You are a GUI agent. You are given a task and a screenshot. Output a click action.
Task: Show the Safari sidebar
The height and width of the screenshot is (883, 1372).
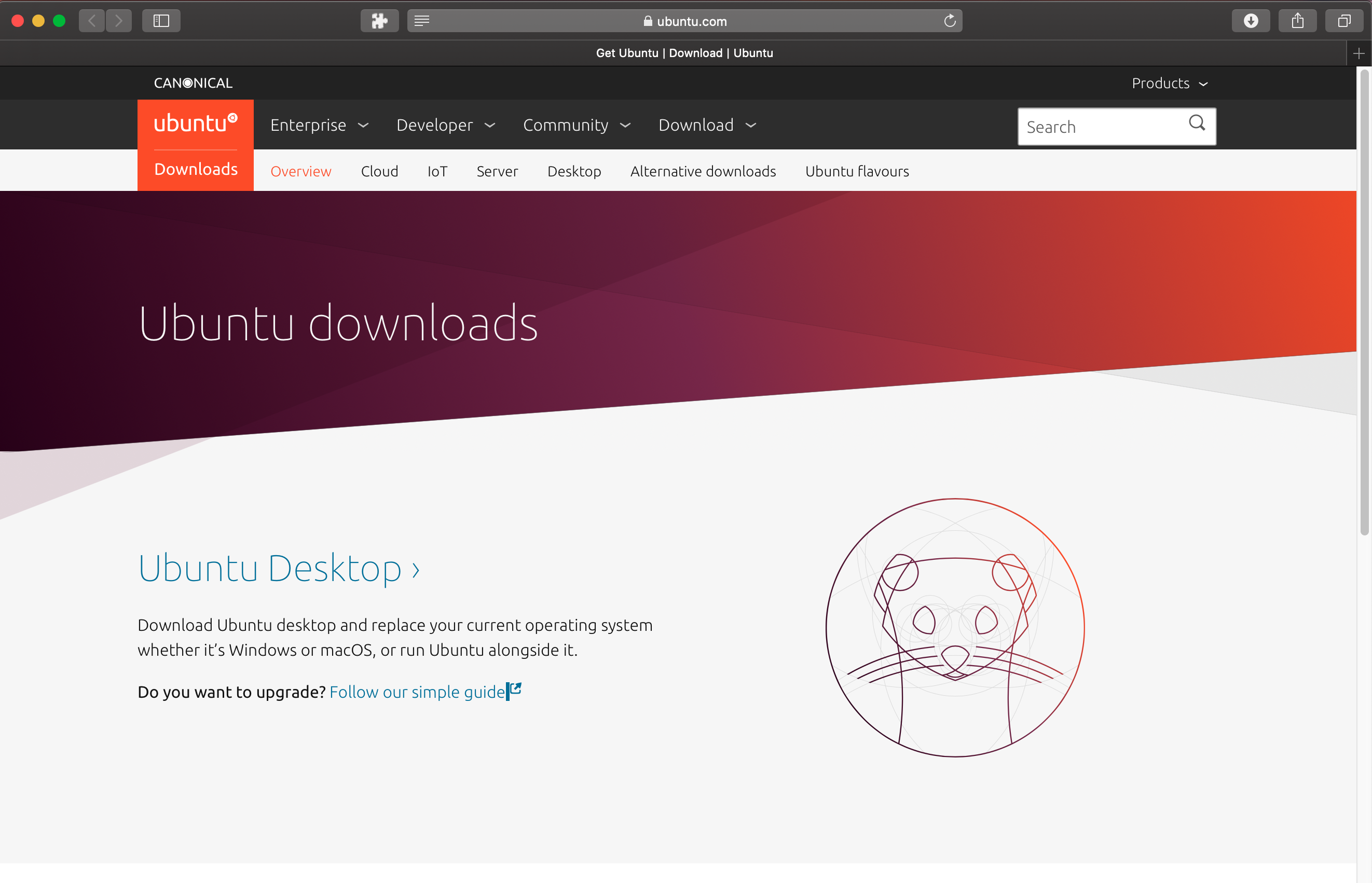pos(161,21)
